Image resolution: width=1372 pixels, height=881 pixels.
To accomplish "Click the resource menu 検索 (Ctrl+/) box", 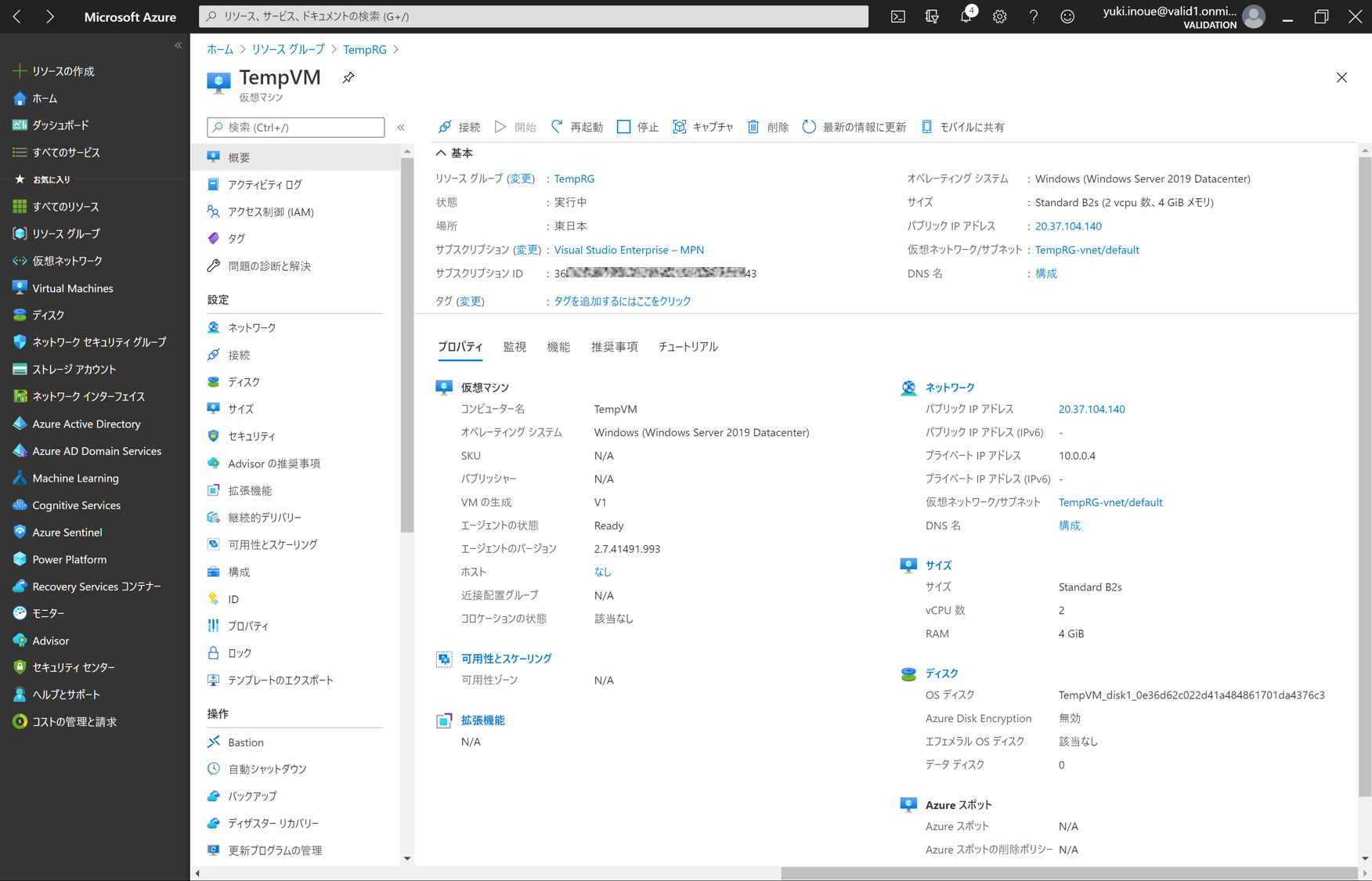I will point(296,127).
